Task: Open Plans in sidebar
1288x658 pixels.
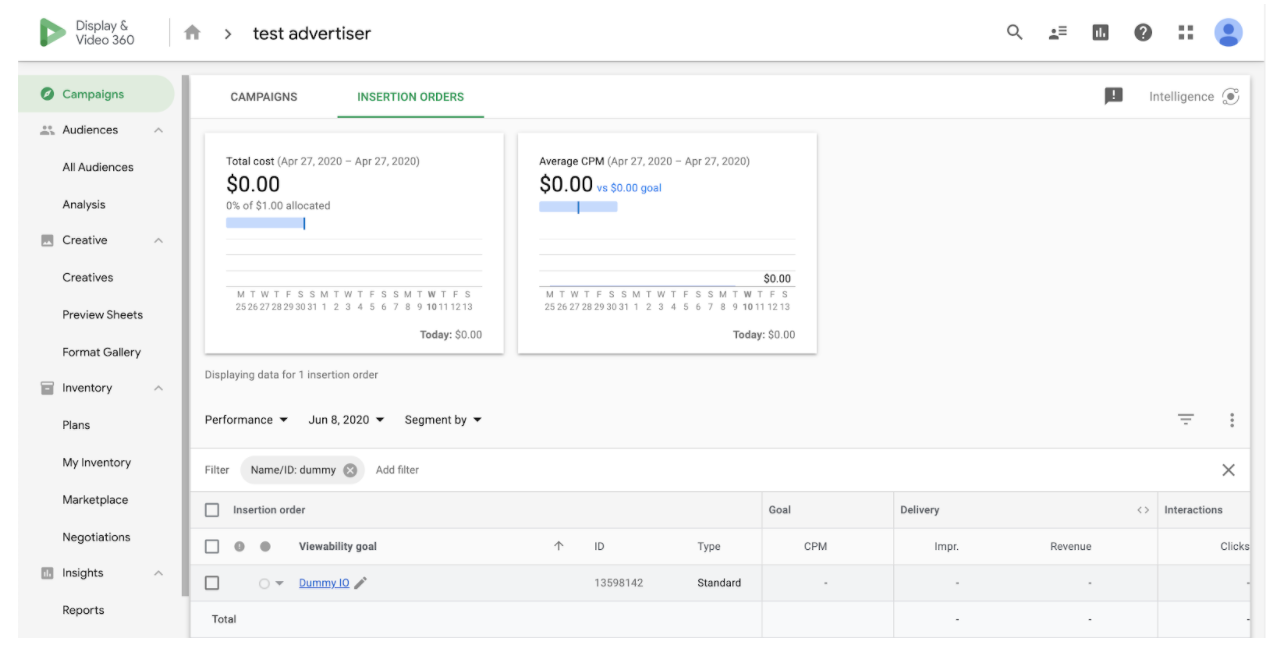Action: tap(76, 425)
